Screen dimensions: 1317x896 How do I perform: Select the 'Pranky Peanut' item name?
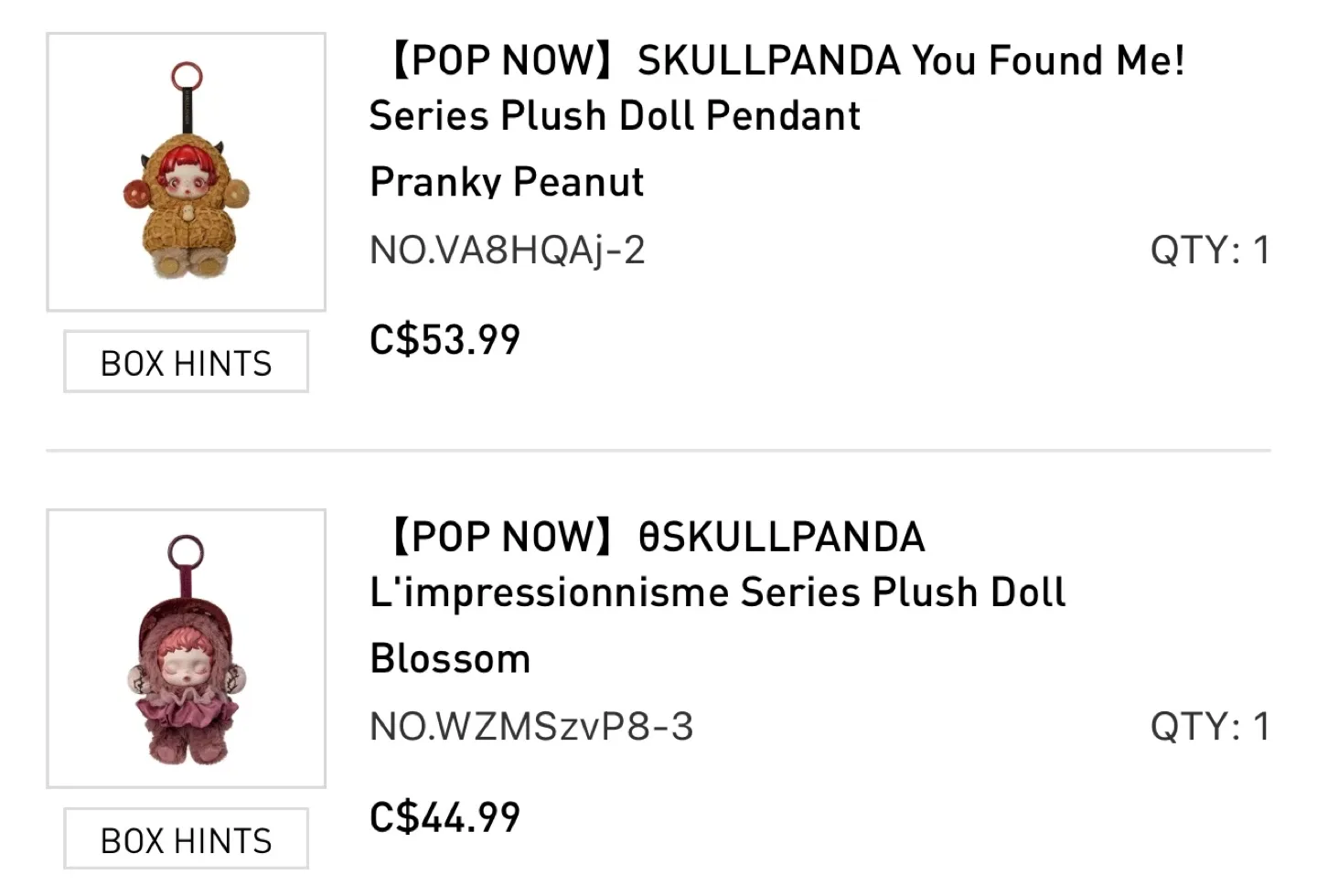tap(507, 182)
